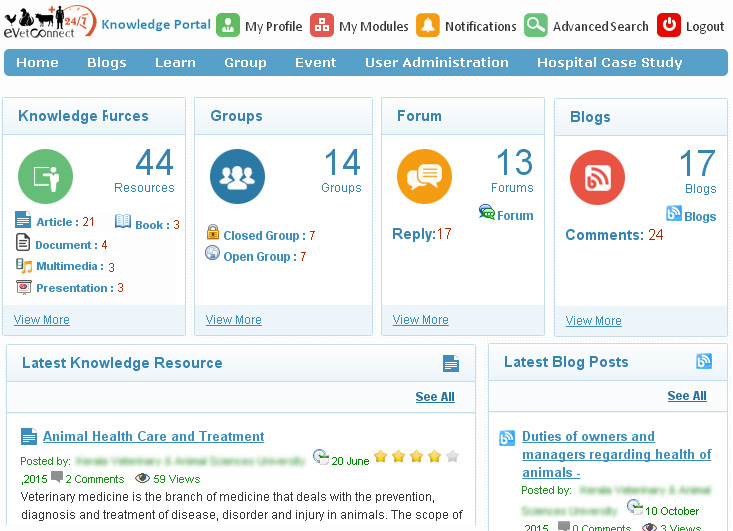Click the calendar icon next to 20 June
The image size is (733, 531).
[321, 457]
